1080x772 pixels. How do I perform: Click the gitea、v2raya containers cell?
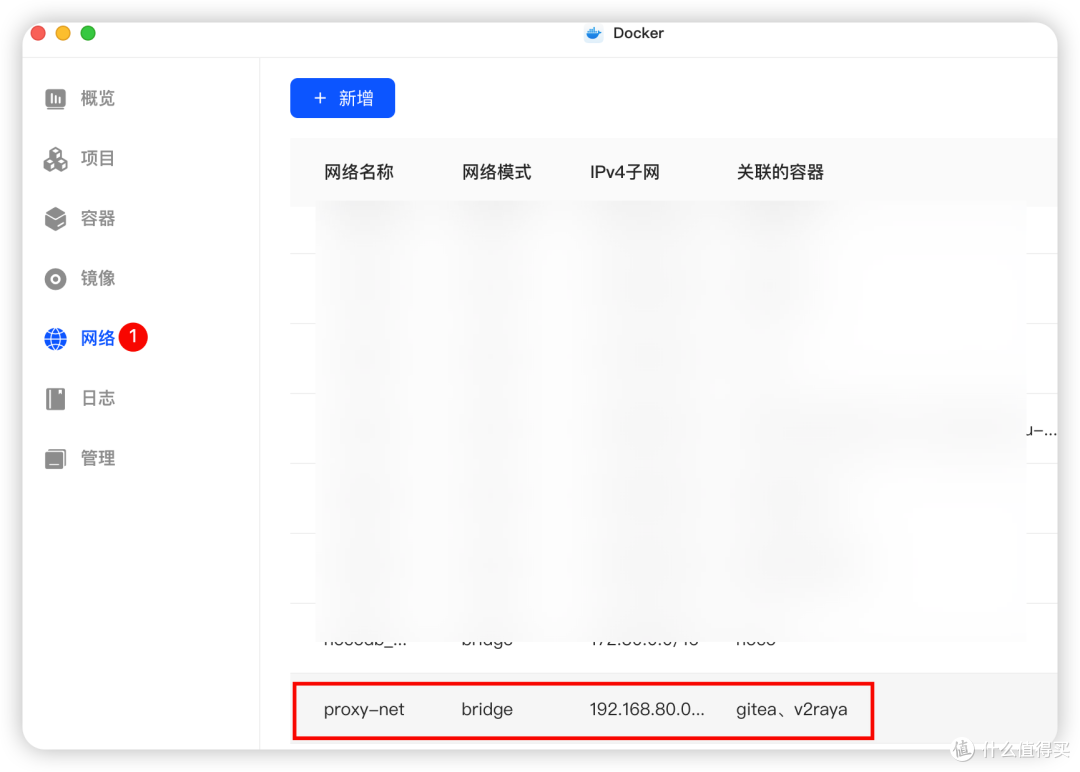[792, 709]
